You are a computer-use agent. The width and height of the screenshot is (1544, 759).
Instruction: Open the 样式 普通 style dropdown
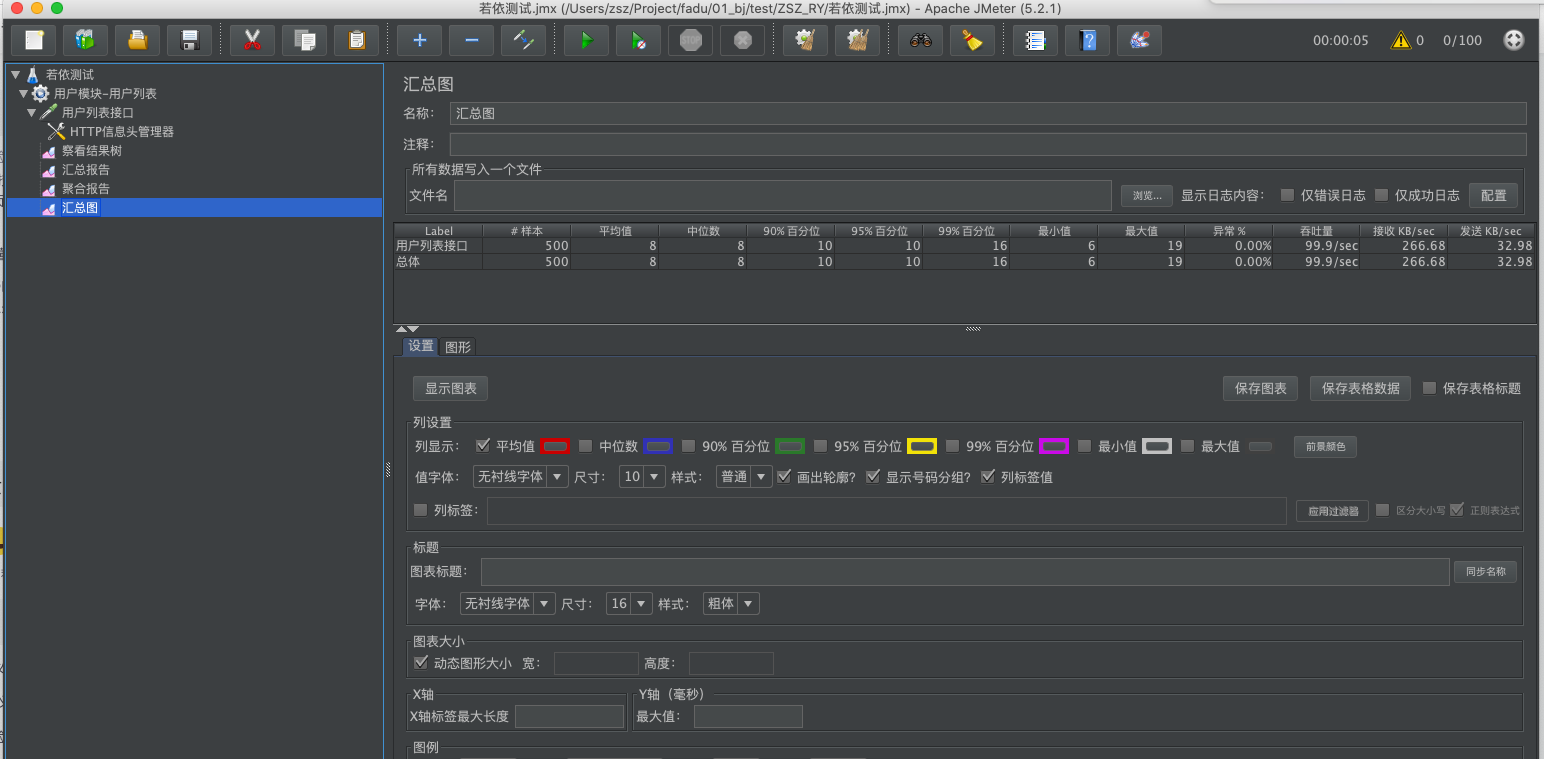pos(744,477)
